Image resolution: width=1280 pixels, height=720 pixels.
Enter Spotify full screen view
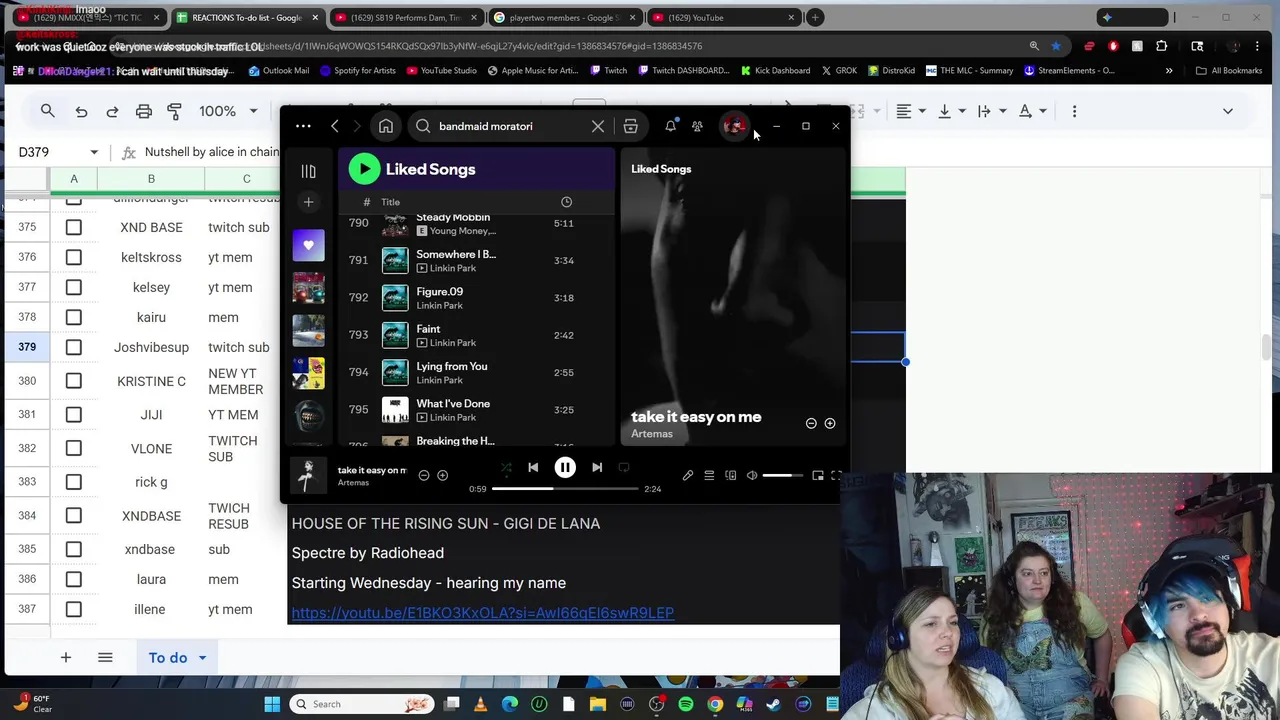[x=836, y=476]
